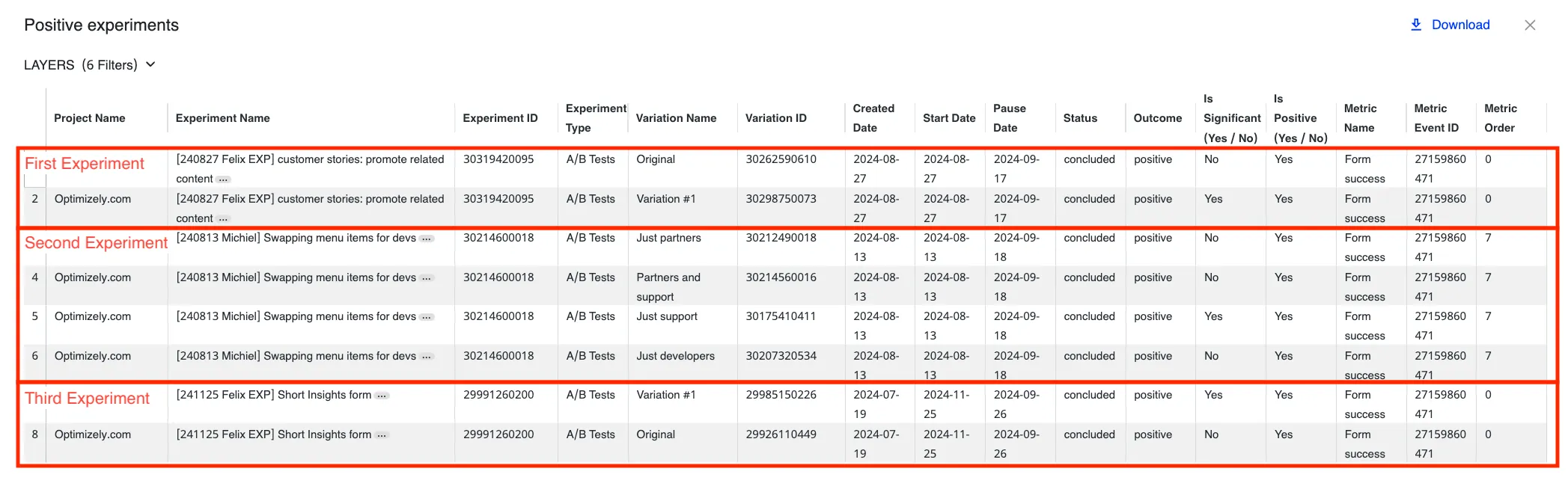Click the Variation ID column header
Image resolution: width=1568 pixels, height=504 pixels.
(776, 118)
